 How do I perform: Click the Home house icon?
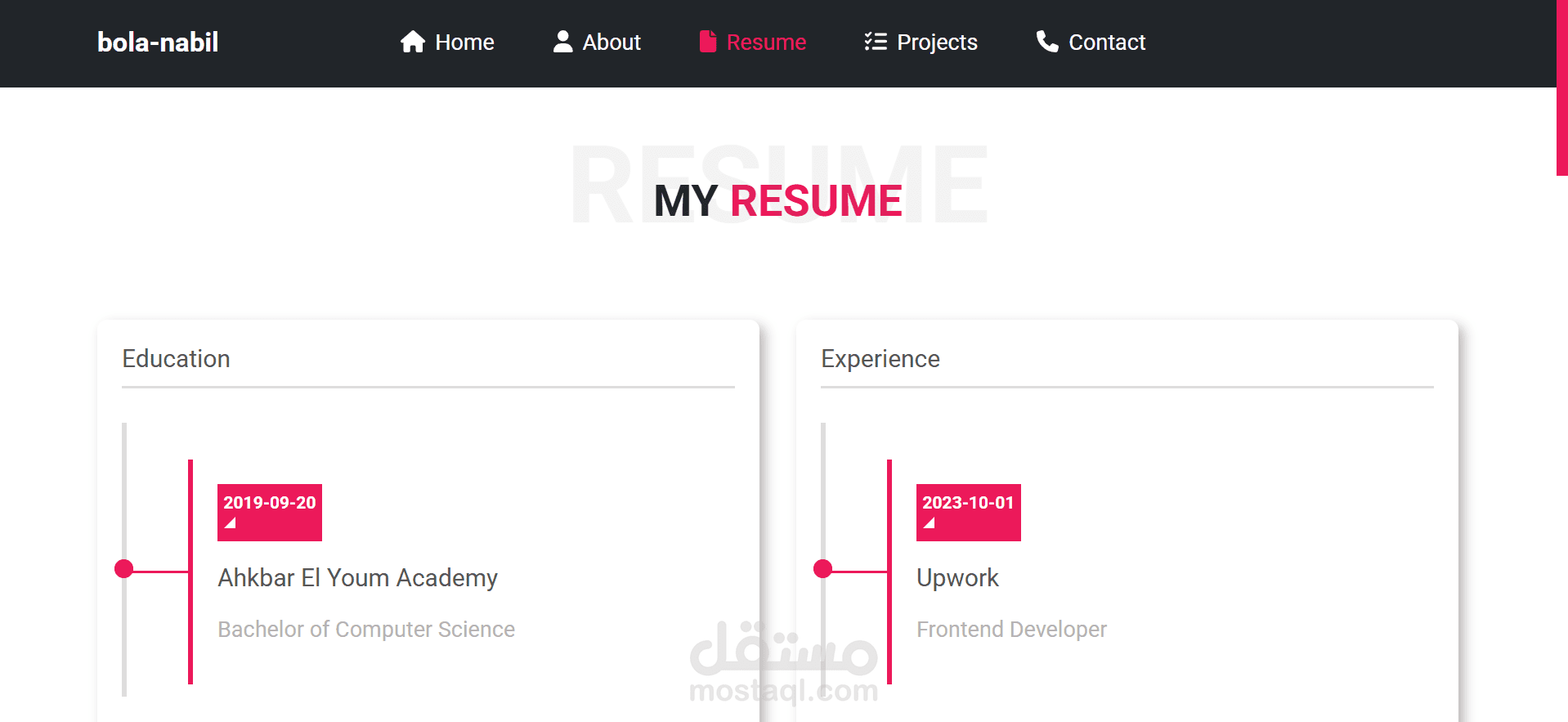[x=413, y=42]
